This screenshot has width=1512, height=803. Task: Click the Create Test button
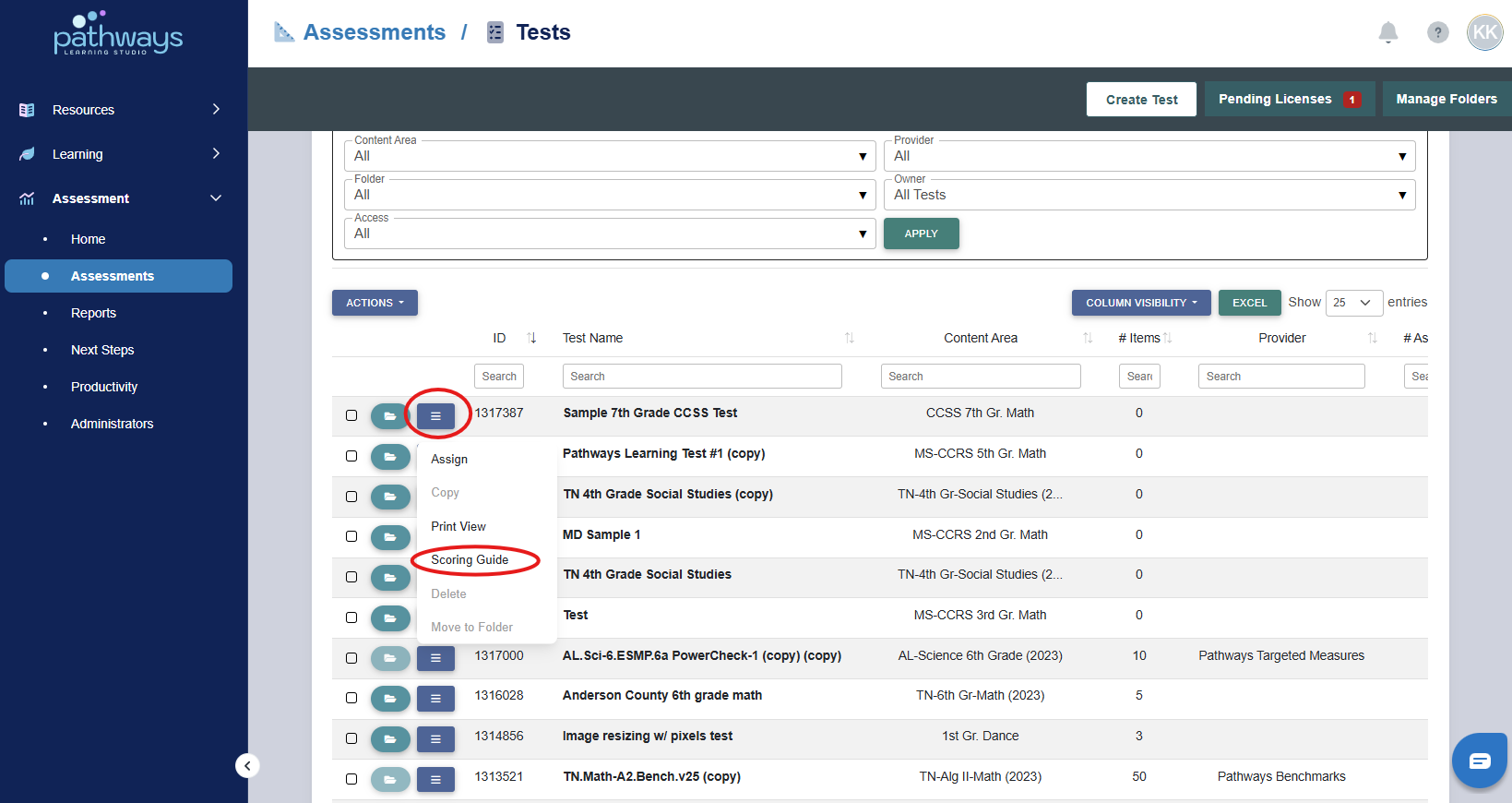pos(1141,100)
